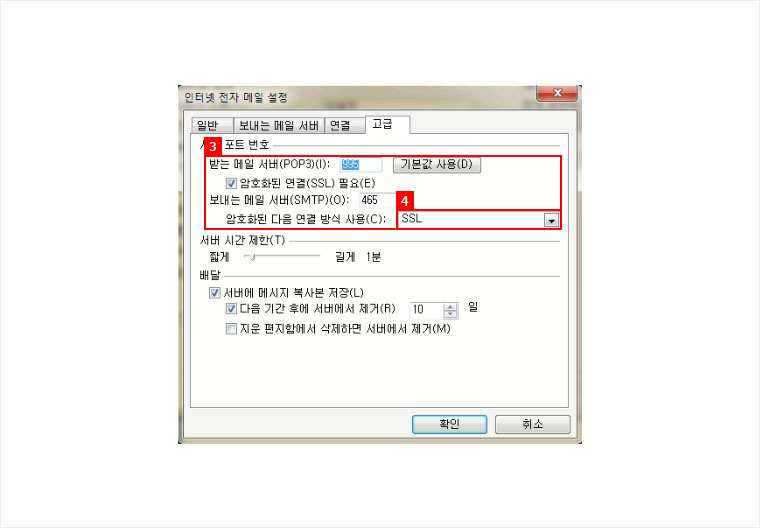Enable 지운 편지함에서 삭제하면 서버에서 제거
This screenshot has width=760, height=528.
click(x=231, y=329)
